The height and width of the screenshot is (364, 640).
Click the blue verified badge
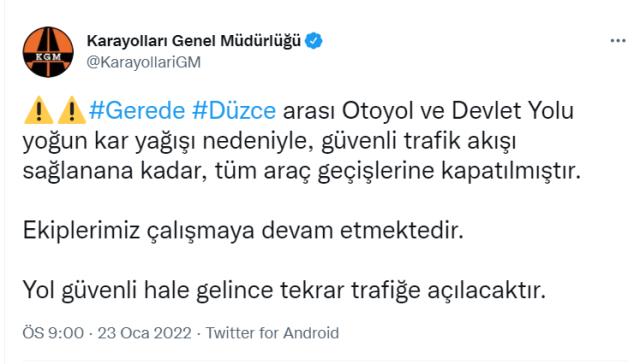point(314,41)
